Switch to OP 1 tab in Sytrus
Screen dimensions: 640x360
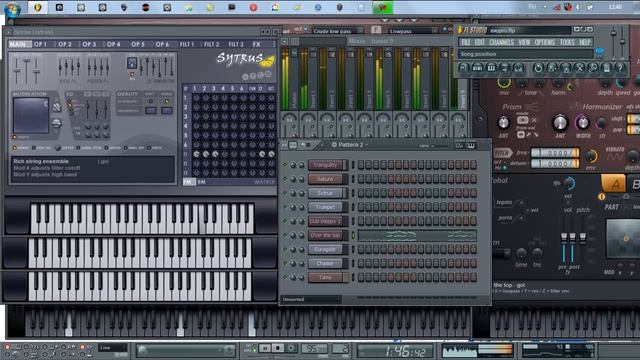click(40, 44)
